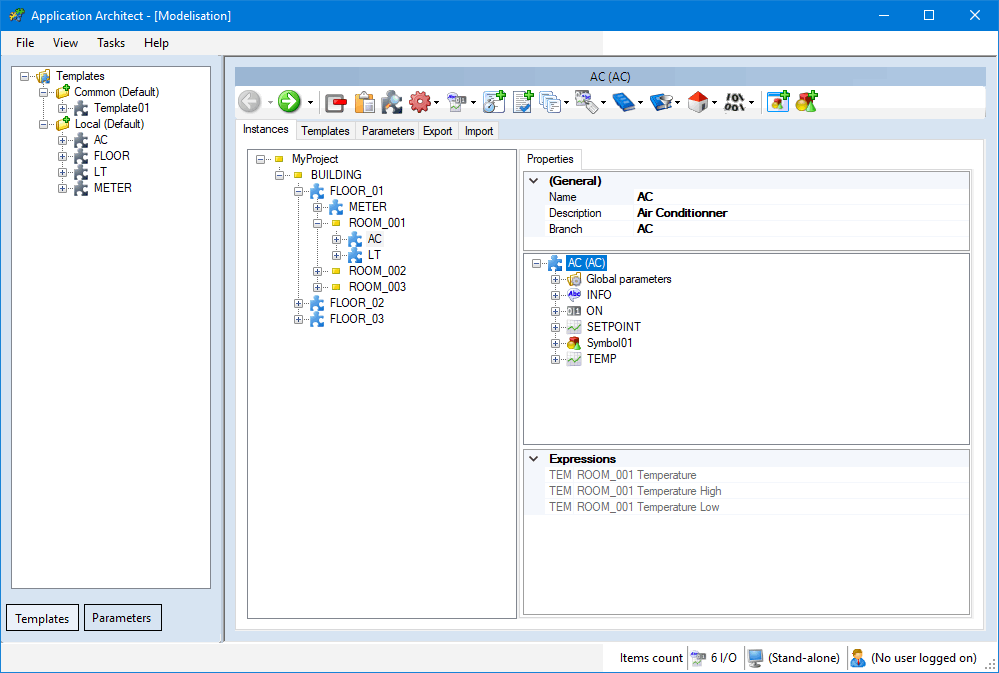The image size is (999, 673).
Task: Open the Help menu
Action: (x=156, y=43)
